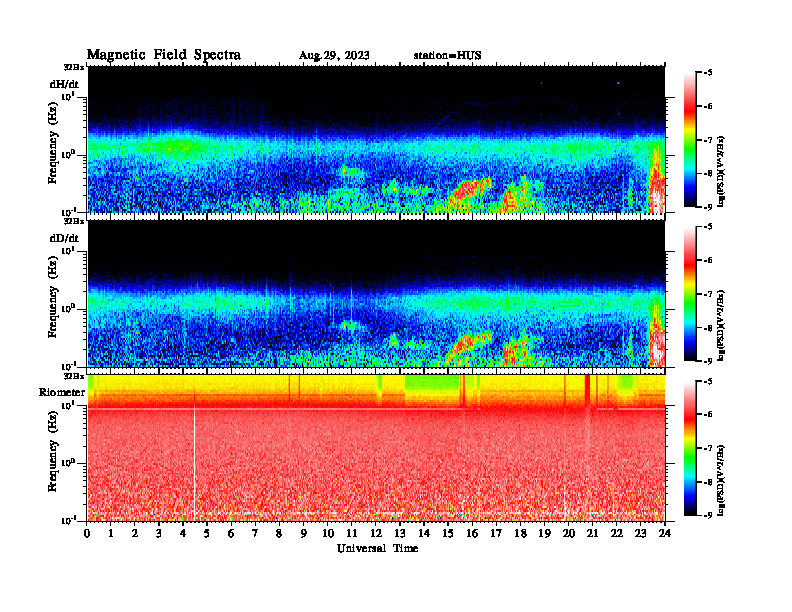The width and height of the screenshot is (792, 612).
Task: Click hour "13" on the time axis
Action: point(400,533)
